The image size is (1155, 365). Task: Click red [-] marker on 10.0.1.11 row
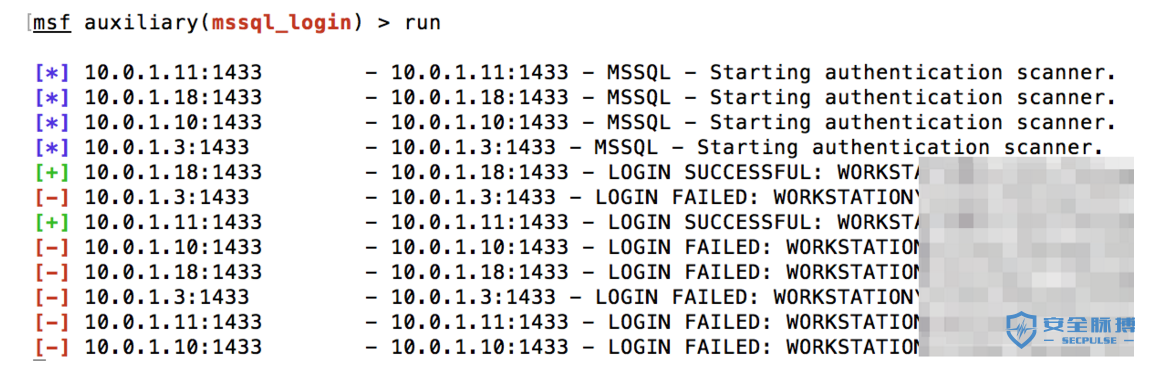click(x=52, y=322)
